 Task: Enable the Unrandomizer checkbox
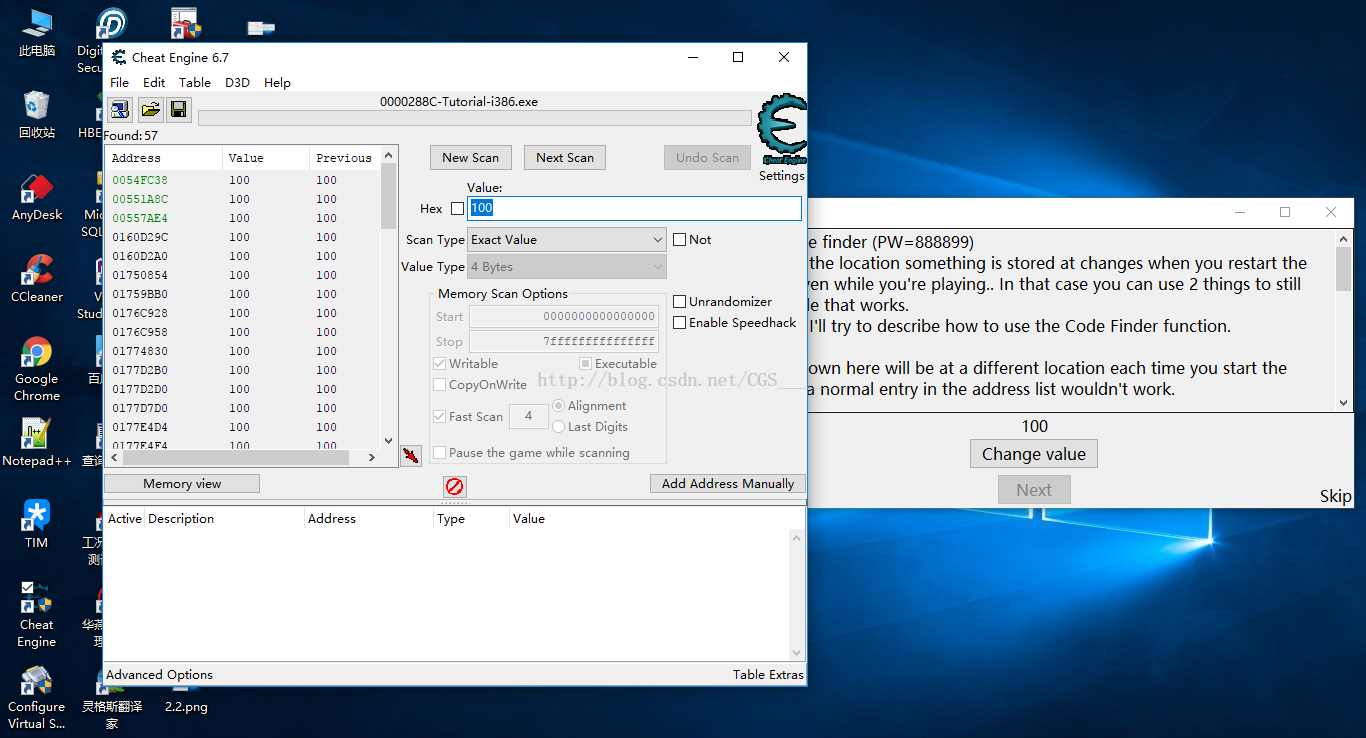(680, 302)
